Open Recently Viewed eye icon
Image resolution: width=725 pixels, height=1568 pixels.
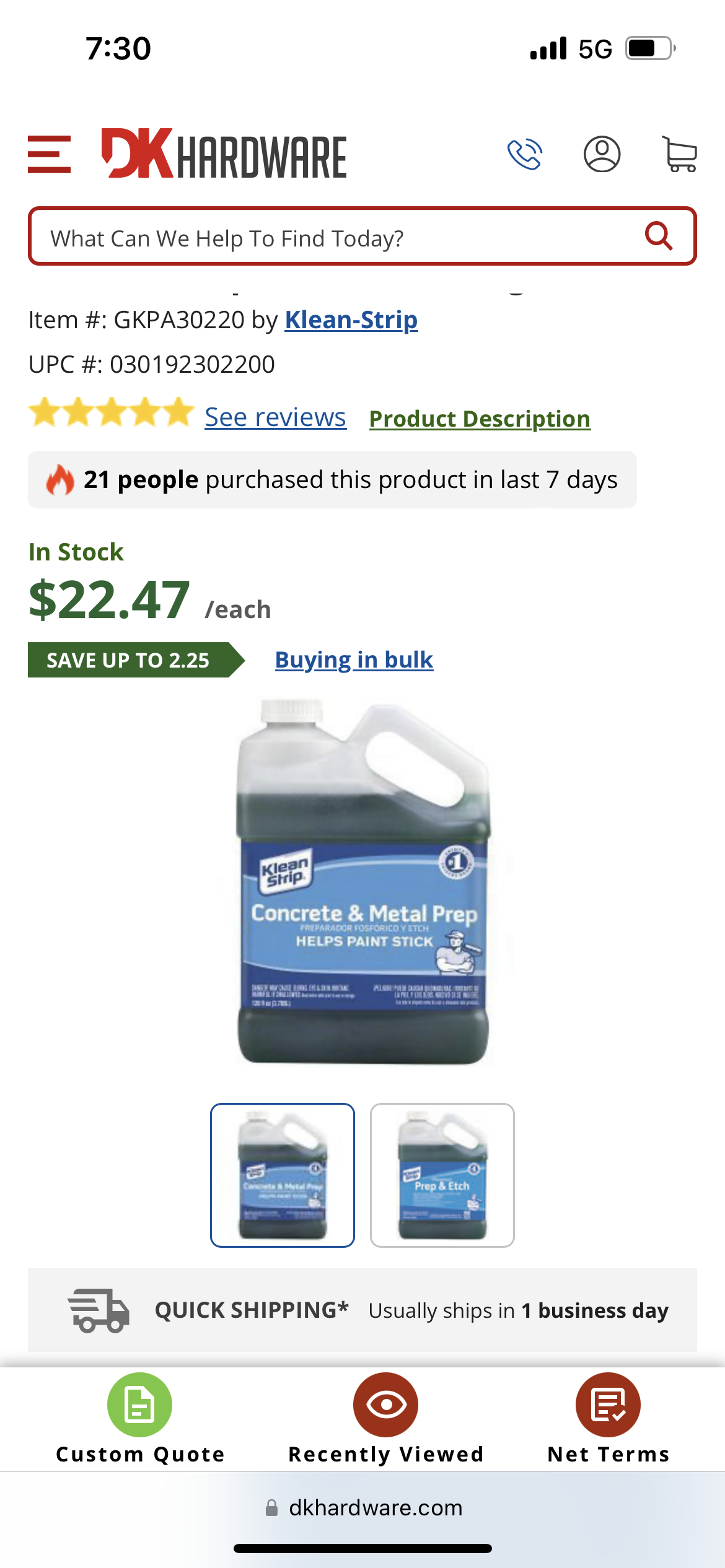click(x=385, y=1405)
